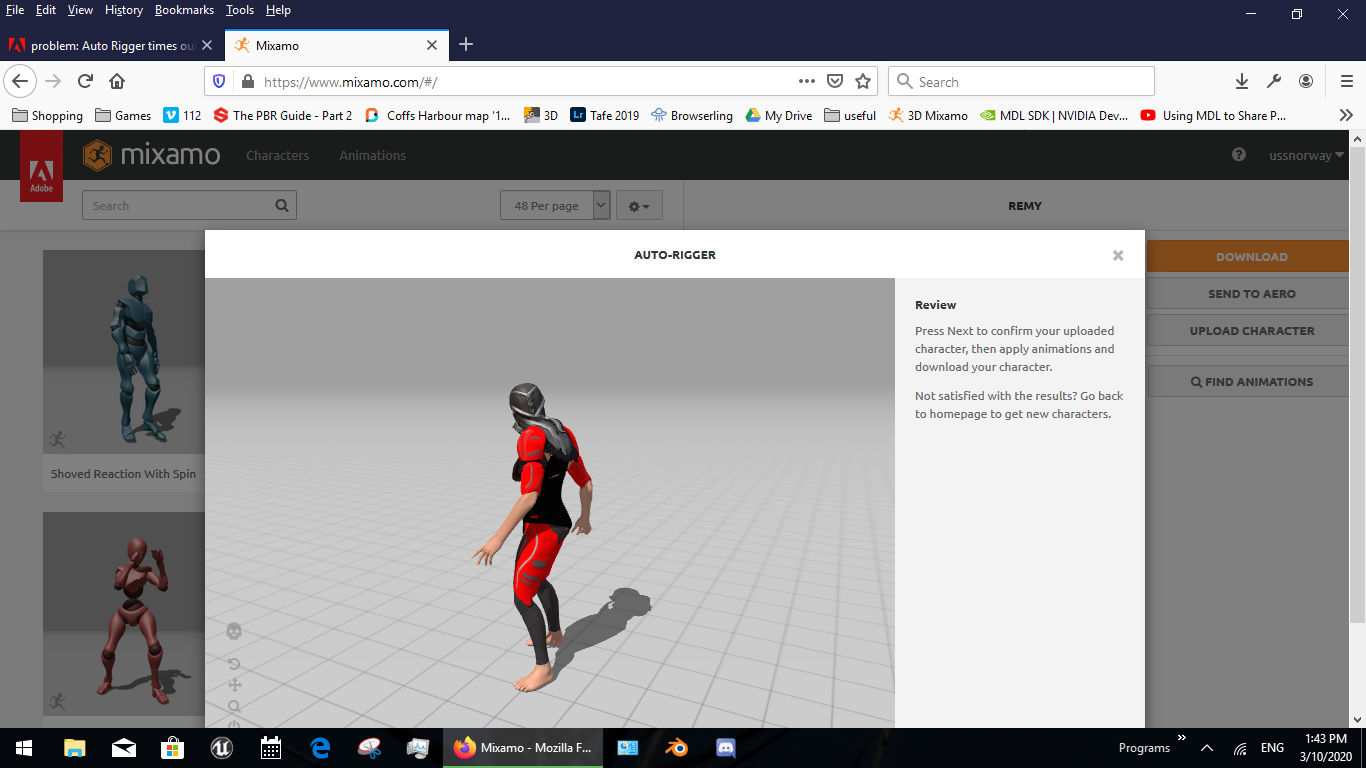Screen dimensions: 1366x768
Task: Click the Mixamo running-man logo
Action: coord(98,155)
